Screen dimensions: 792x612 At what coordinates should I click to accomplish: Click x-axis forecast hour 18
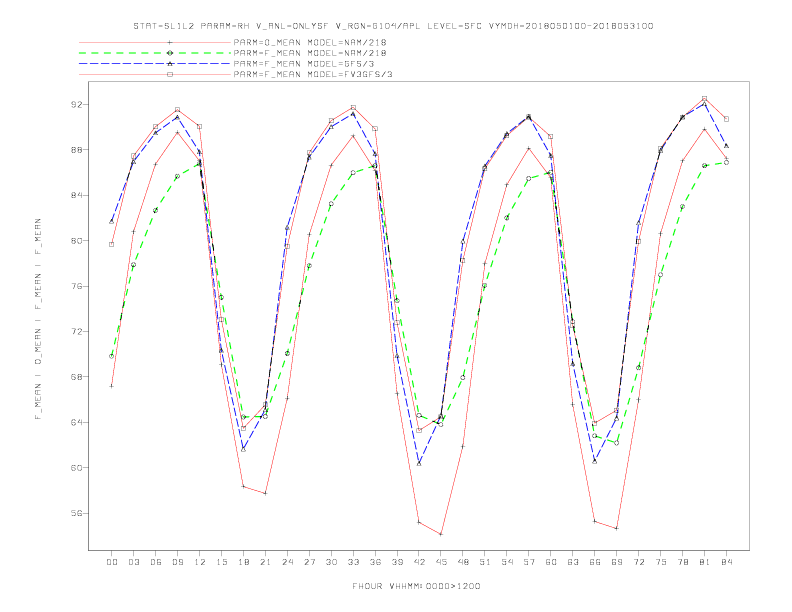243,562
